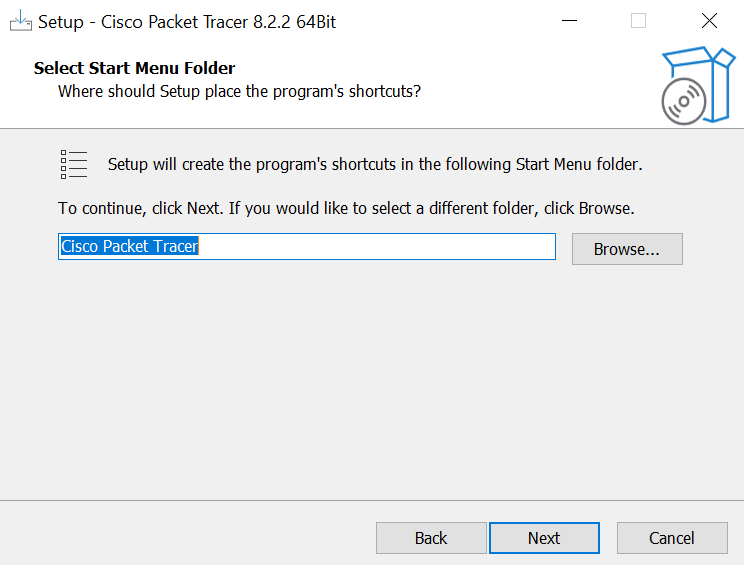Screen dimensions: 744x565
Task: Click the 'Select Start Menu Folder' heading
Action: [x=134, y=68]
